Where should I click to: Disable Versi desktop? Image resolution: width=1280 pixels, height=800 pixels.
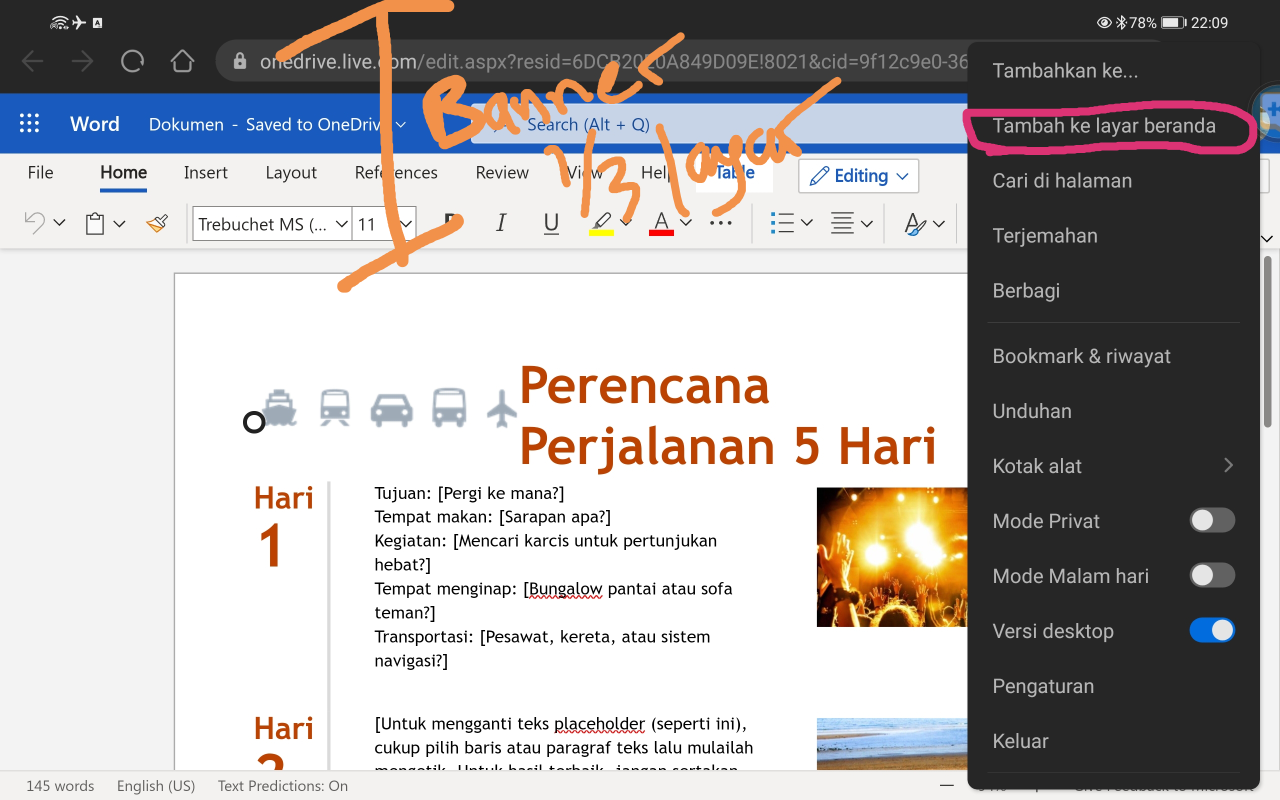[1211, 630]
